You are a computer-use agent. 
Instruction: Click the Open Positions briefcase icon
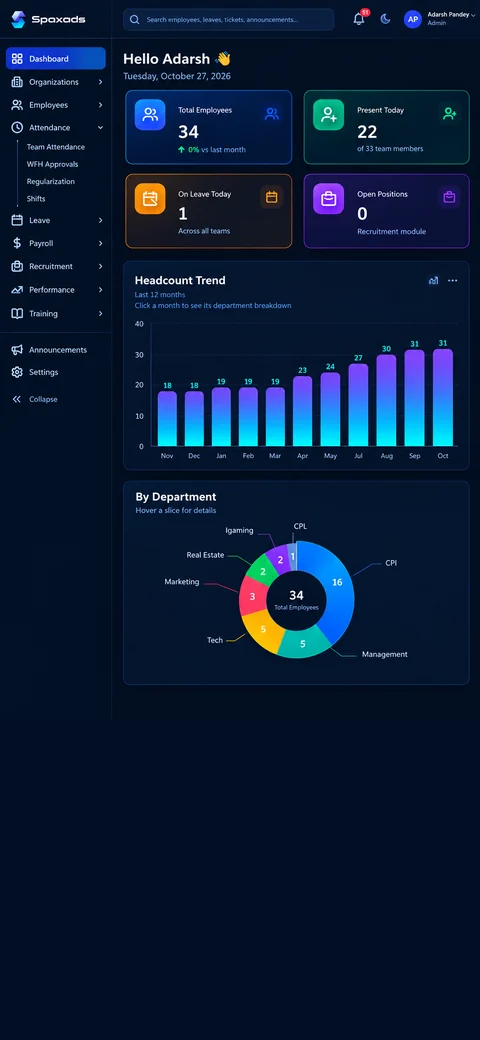(x=329, y=198)
